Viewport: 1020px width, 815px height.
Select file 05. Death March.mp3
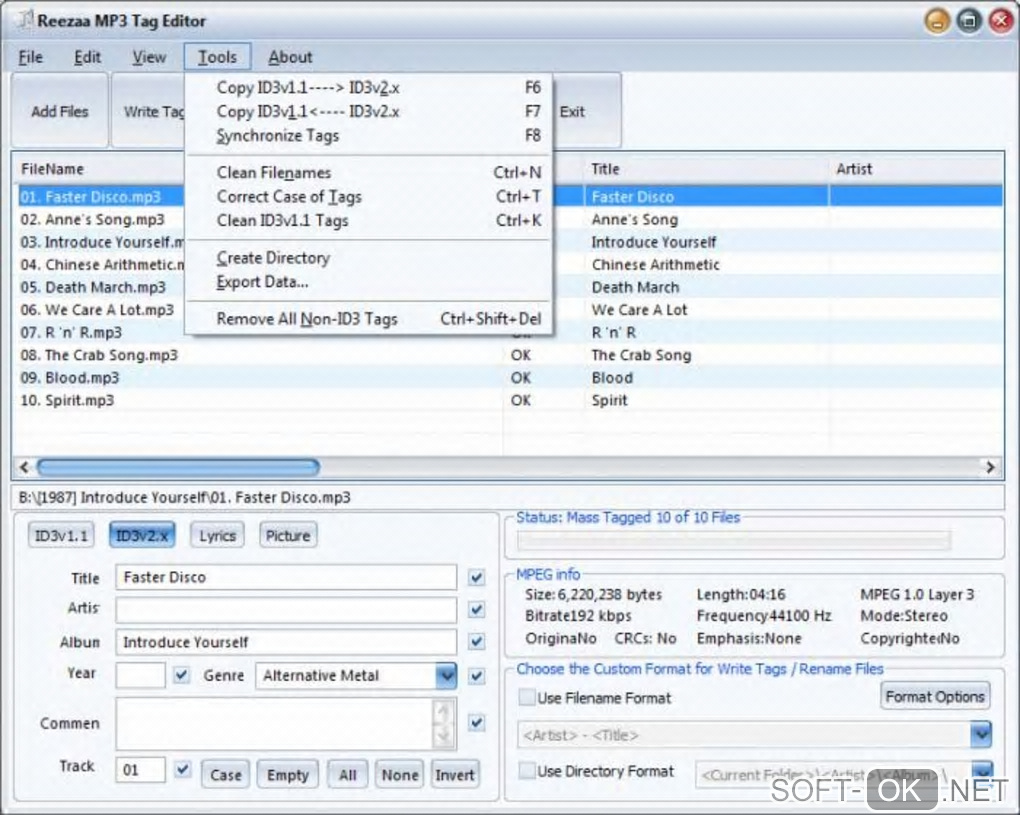93,287
